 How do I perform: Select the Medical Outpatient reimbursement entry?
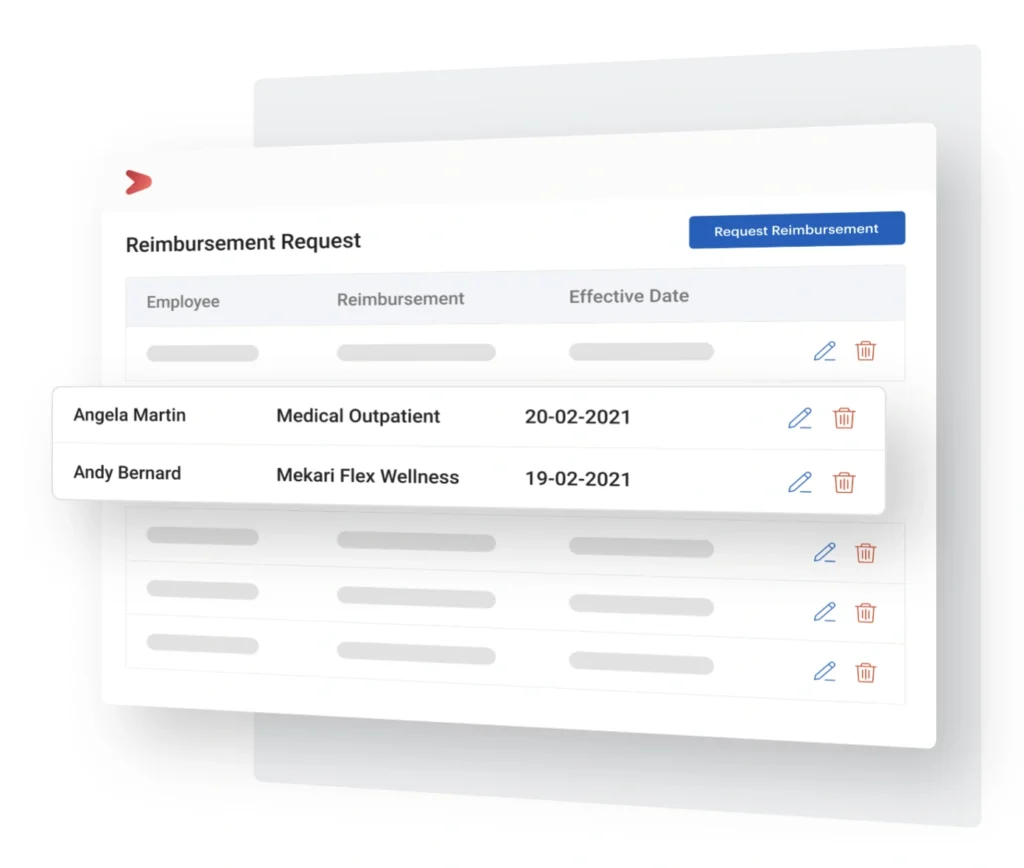point(358,416)
